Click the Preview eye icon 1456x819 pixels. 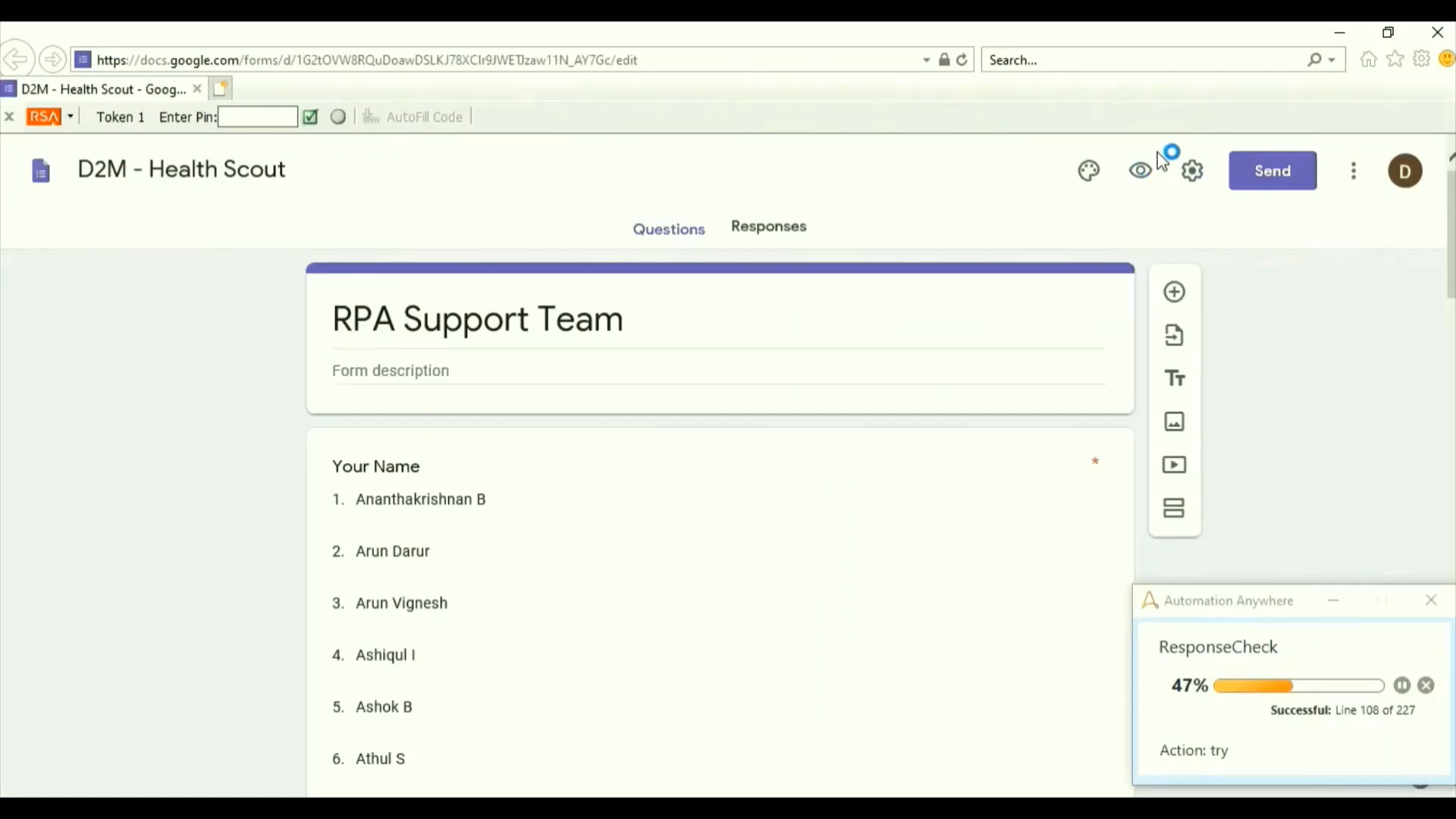tap(1140, 171)
